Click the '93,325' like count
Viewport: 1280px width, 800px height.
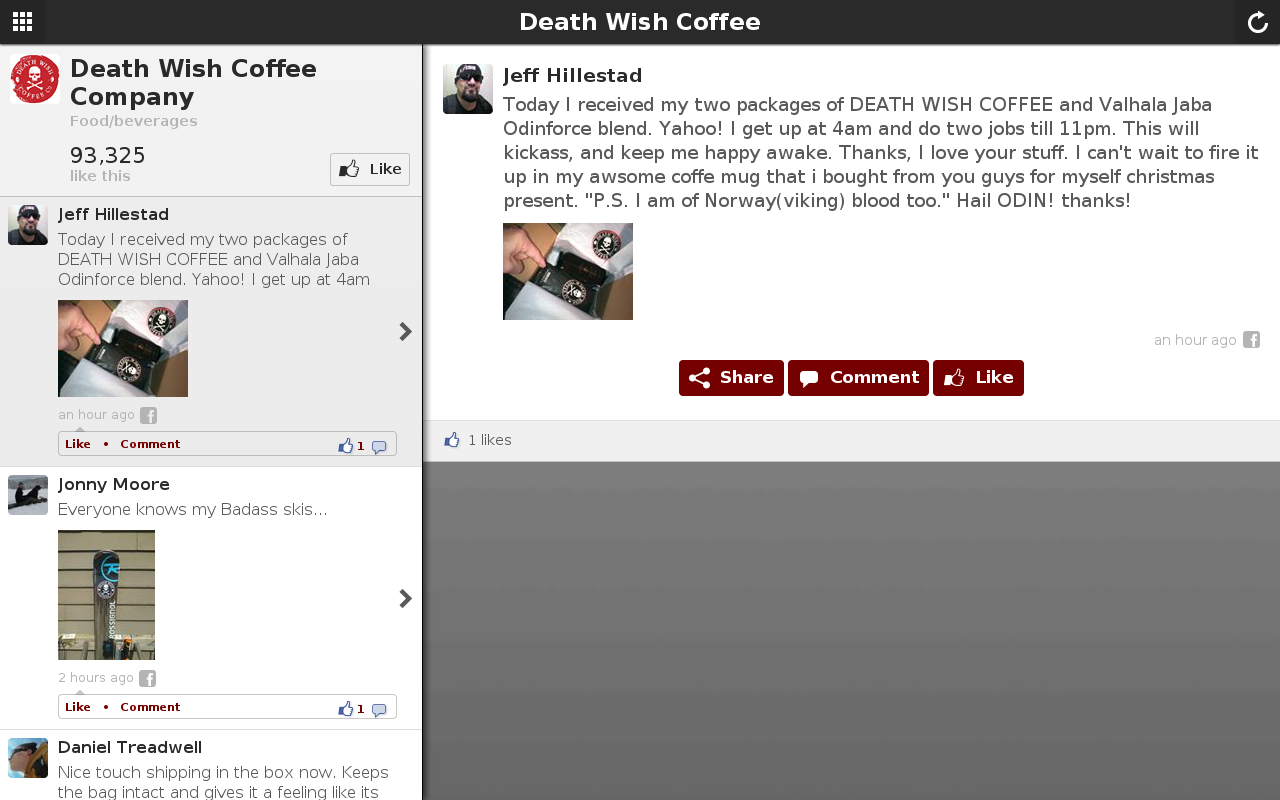(x=108, y=156)
